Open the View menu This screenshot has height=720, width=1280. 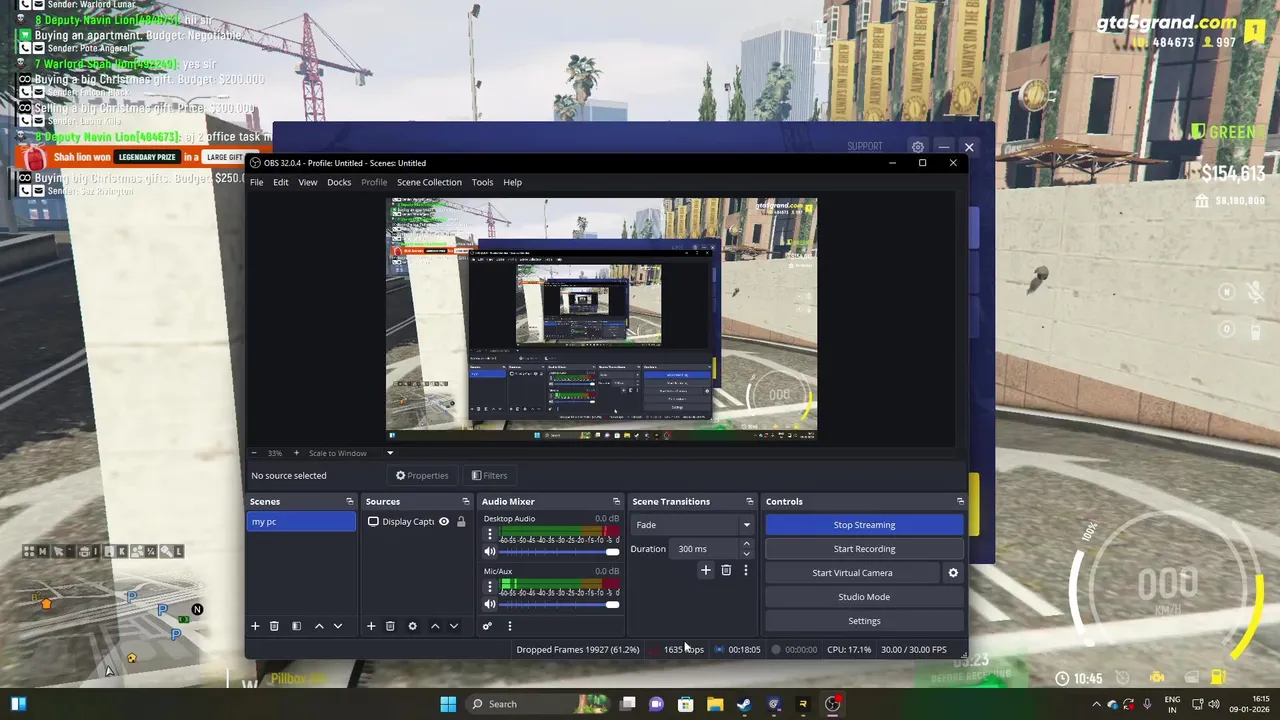pyautogui.click(x=308, y=182)
